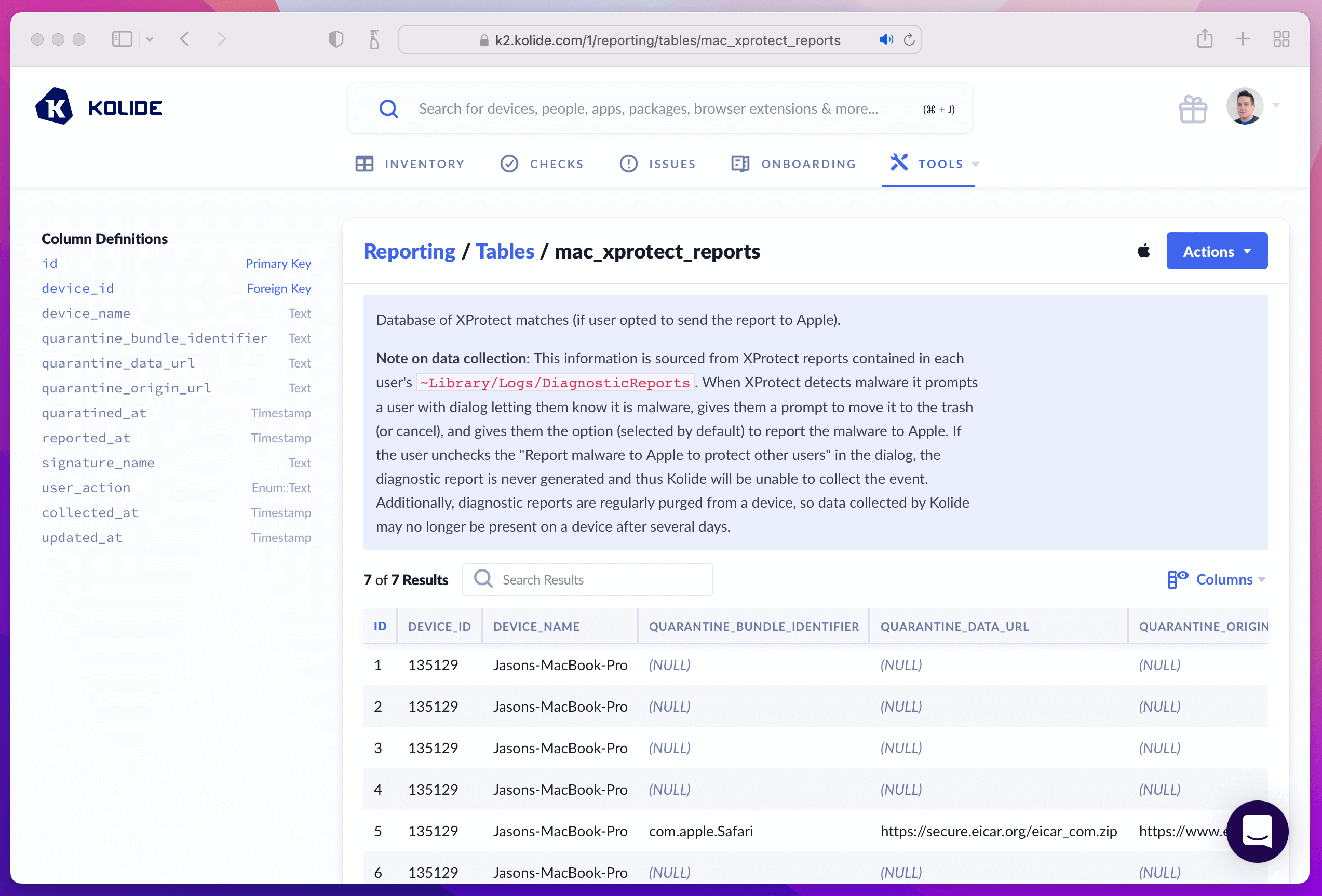Expand the user avatar menu
The height and width of the screenshot is (896, 1322).
1245,106
